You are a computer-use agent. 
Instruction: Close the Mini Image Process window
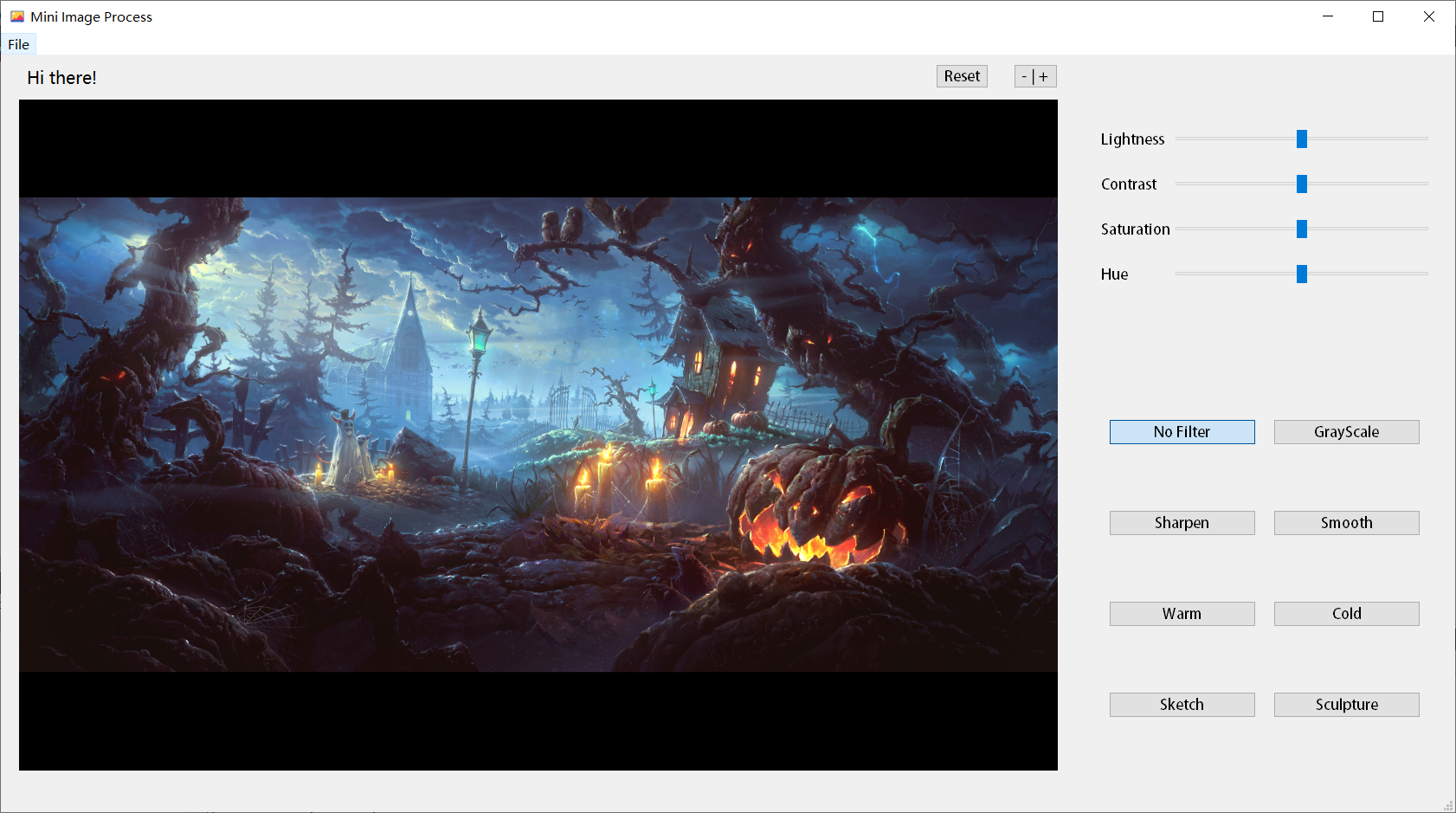[x=1429, y=16]
